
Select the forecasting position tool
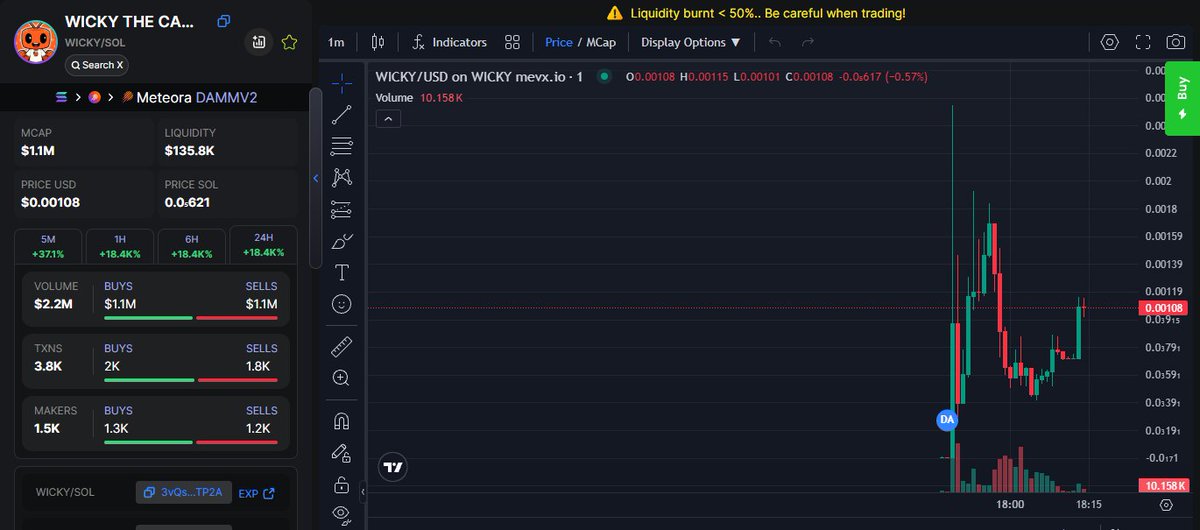tap(341, 209)
